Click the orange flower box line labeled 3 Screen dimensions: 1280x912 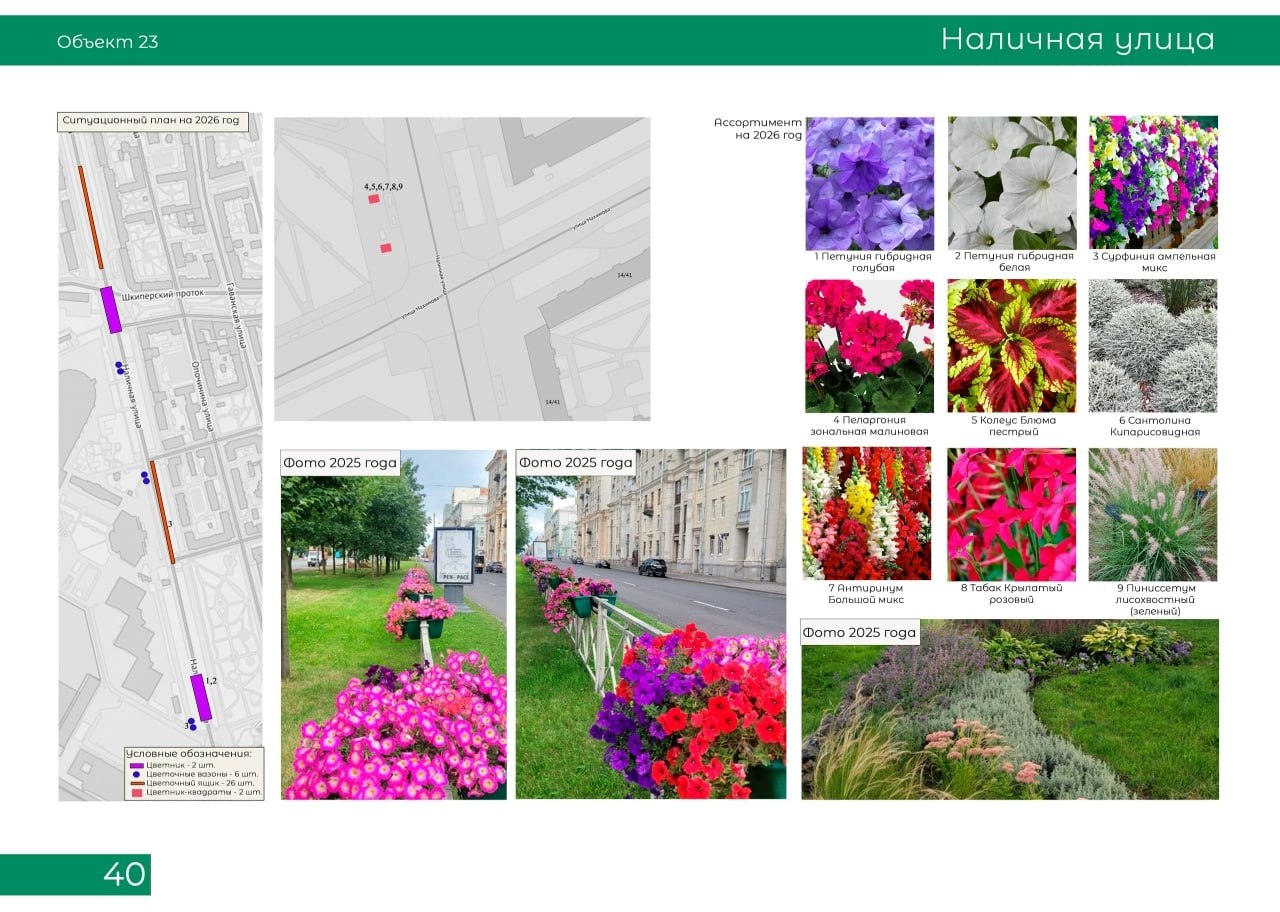(x=162, y=512)
